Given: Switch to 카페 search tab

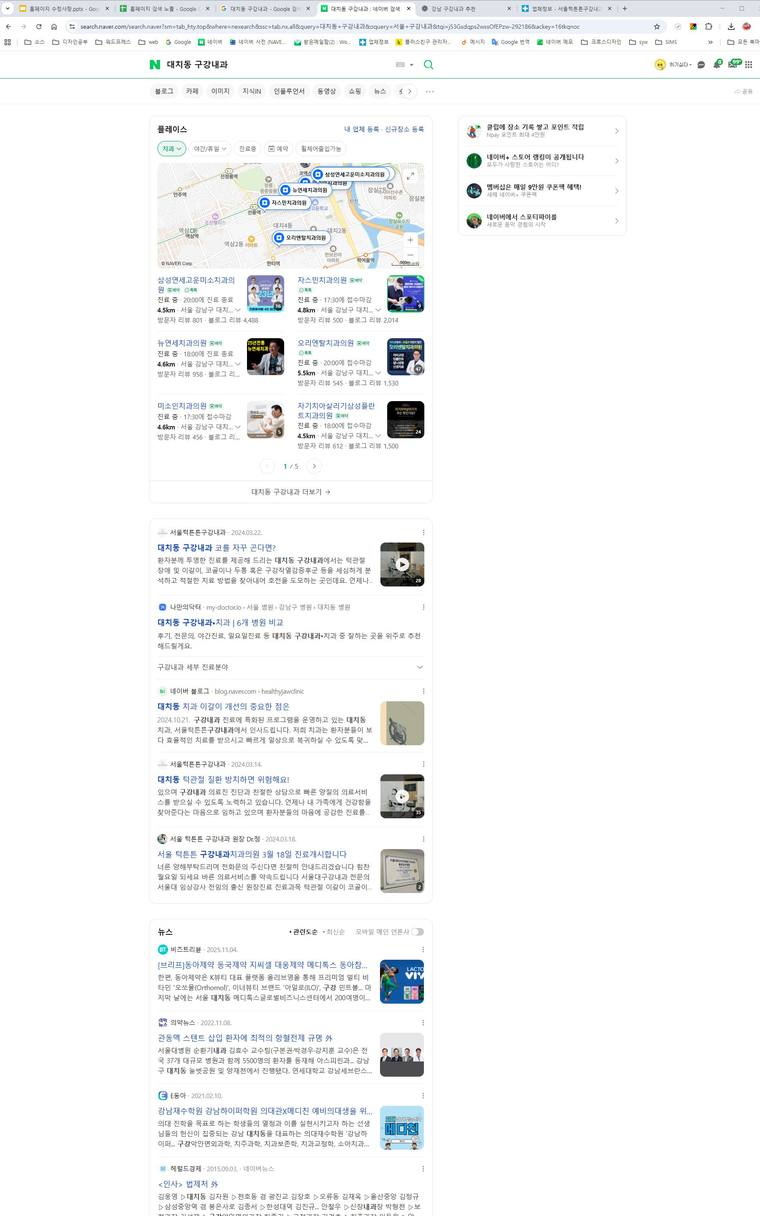Looking at the screenshot, I should point(192,91).
